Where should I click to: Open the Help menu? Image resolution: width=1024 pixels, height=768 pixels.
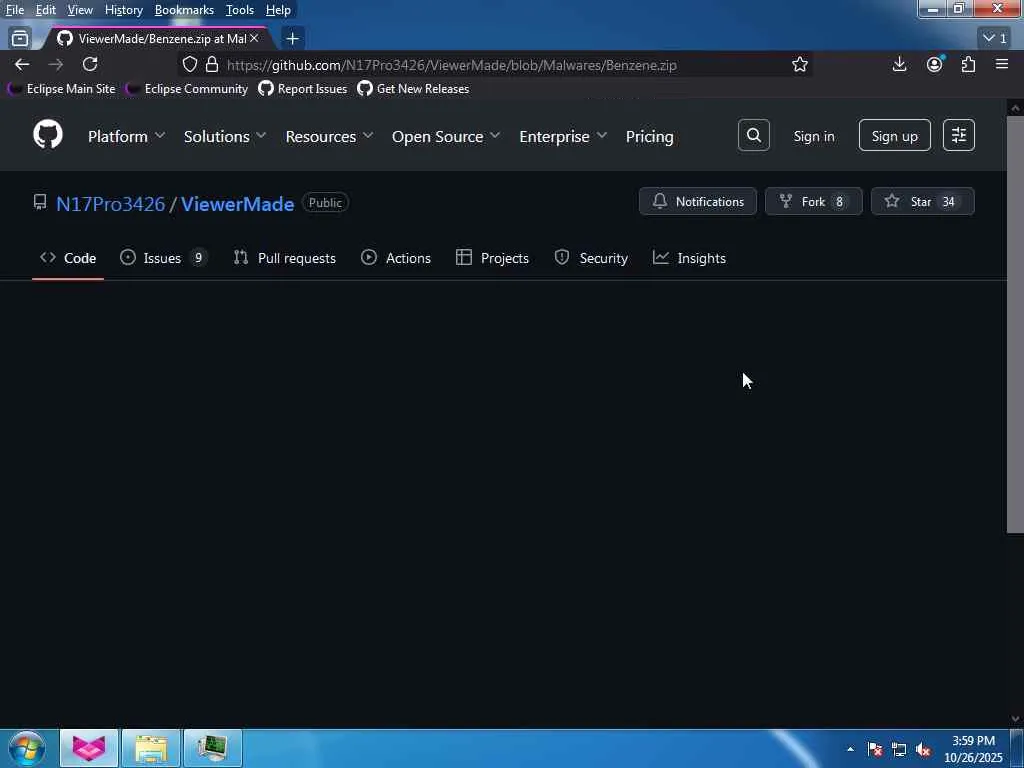pyautogui.click(x=278, y=10)
